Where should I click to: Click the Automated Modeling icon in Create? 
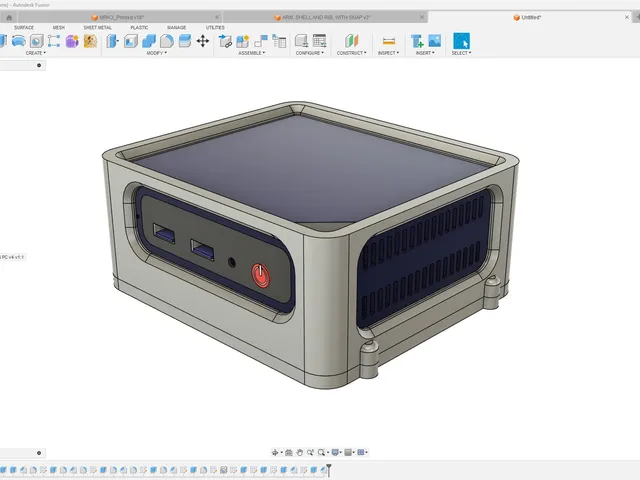click(x=90, y=41)
